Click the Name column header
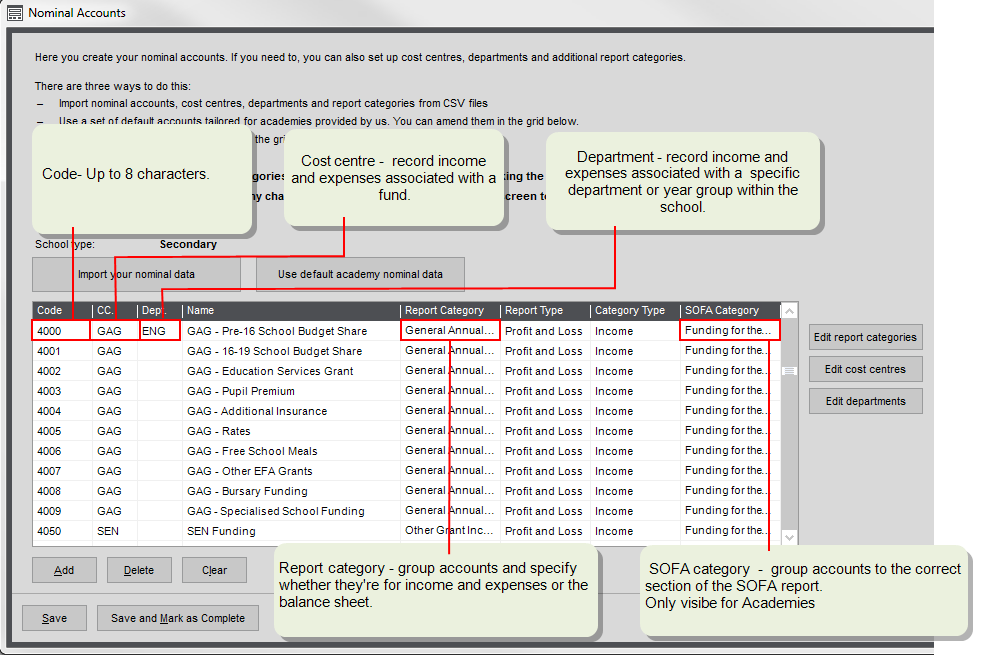Image resolution: width=983 pixels, height=655 pixels. pos(291,310)
